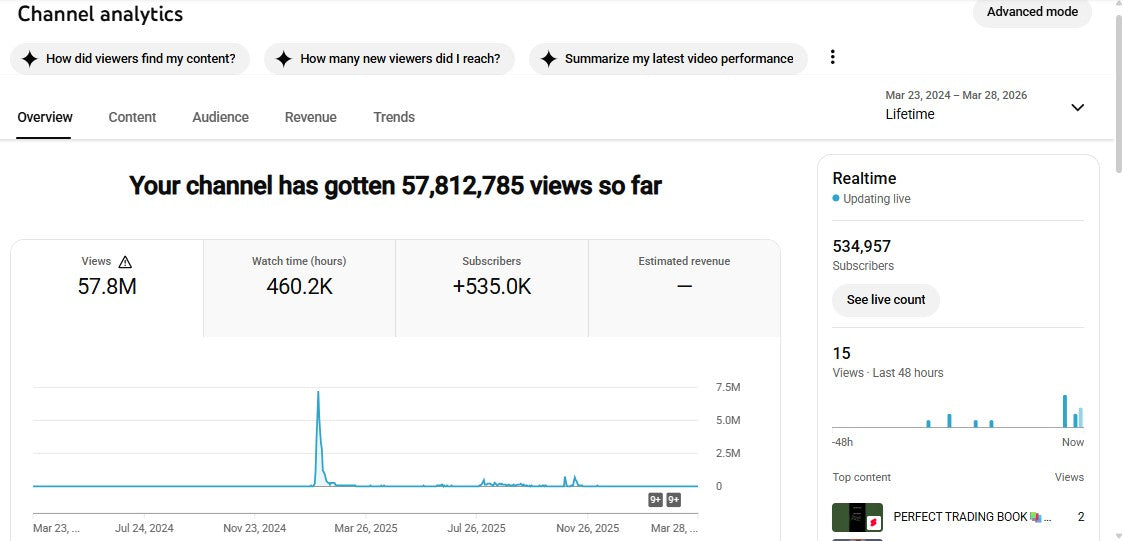Go to the Trends tab
This screenshot has width=1123, height=541.
click(x=394, y=117)
